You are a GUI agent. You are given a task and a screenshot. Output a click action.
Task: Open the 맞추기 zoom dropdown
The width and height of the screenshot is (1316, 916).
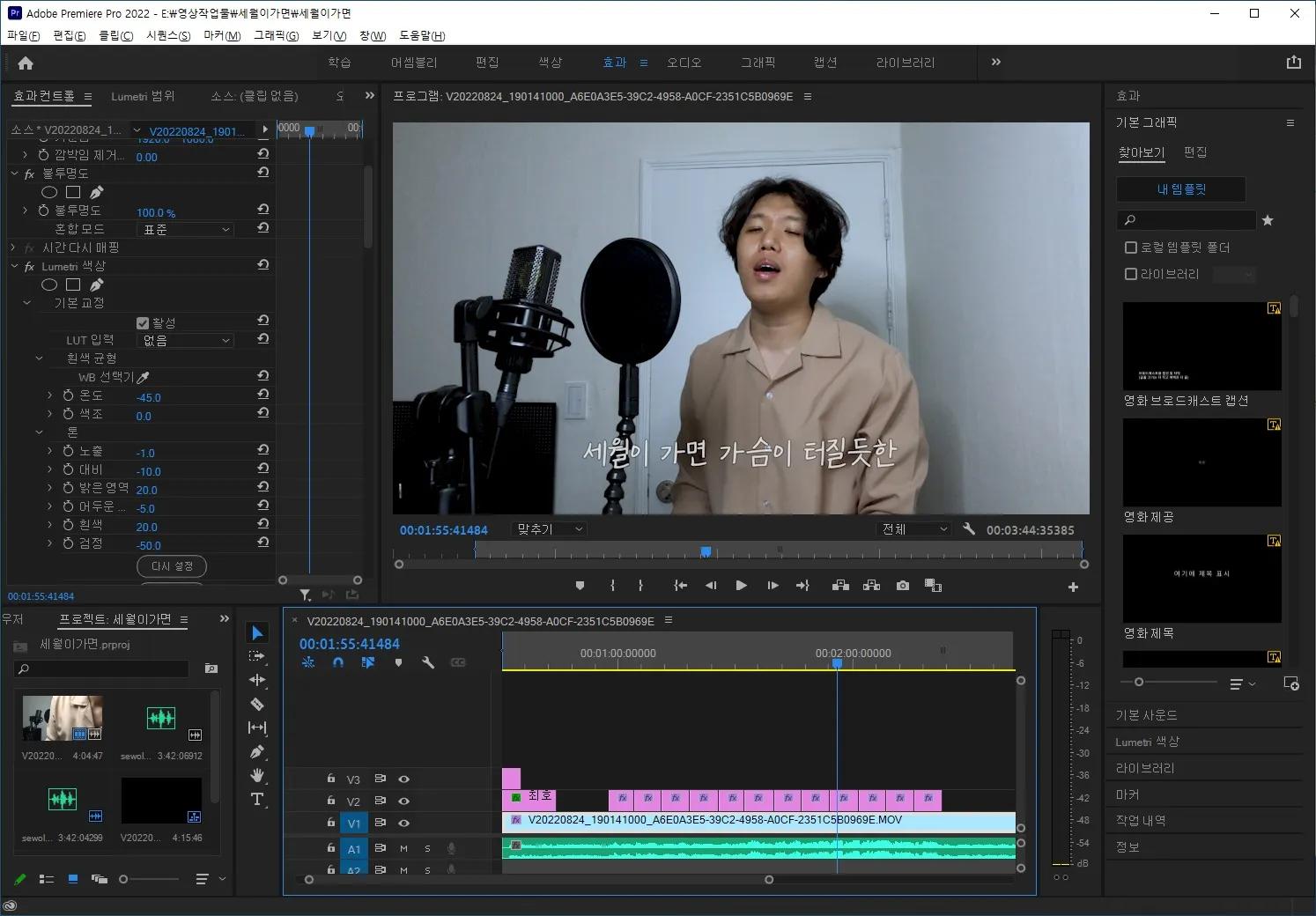point(549,529)
